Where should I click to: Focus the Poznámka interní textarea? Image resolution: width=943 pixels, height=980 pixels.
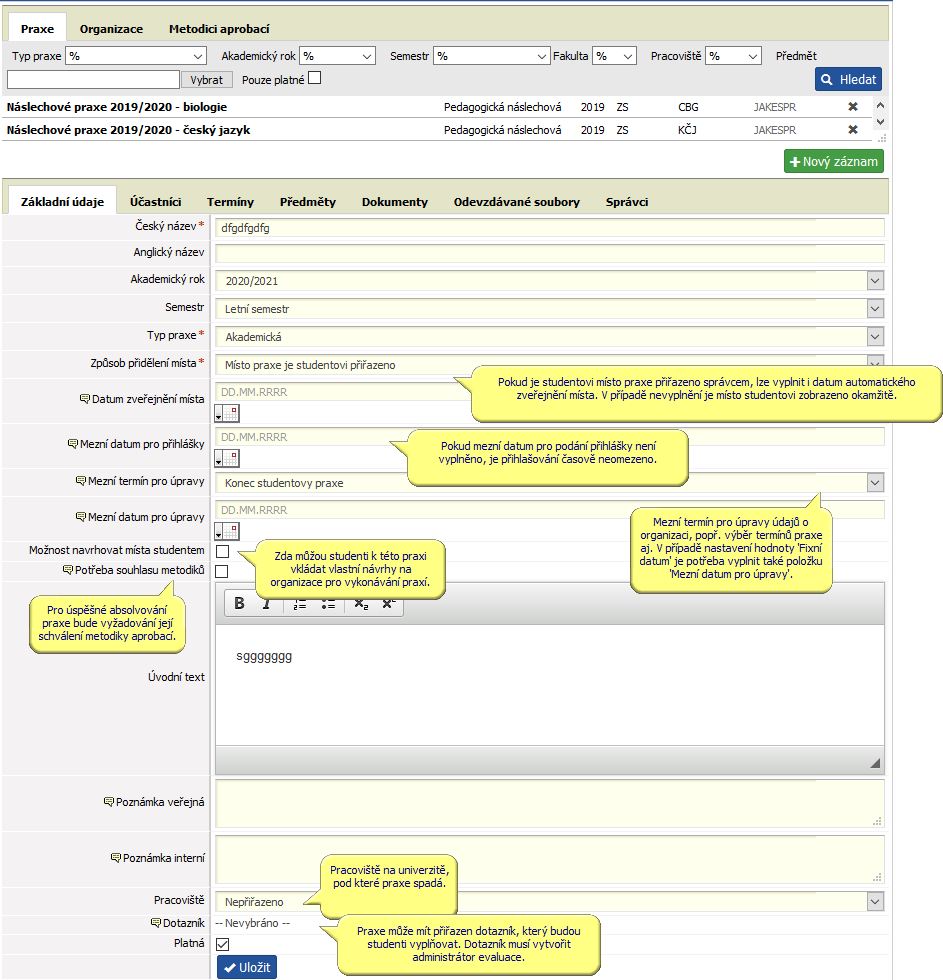550,859
